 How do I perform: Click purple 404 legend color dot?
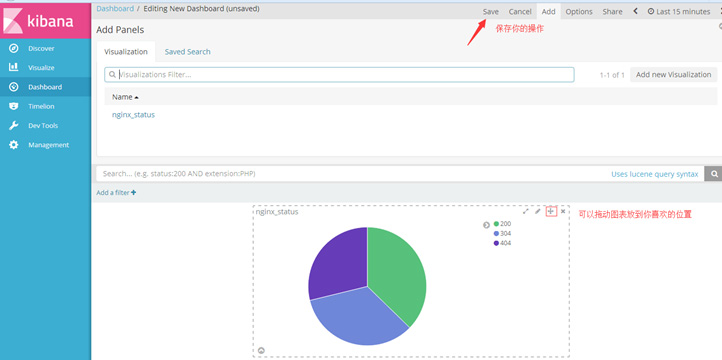pos(496,243)
